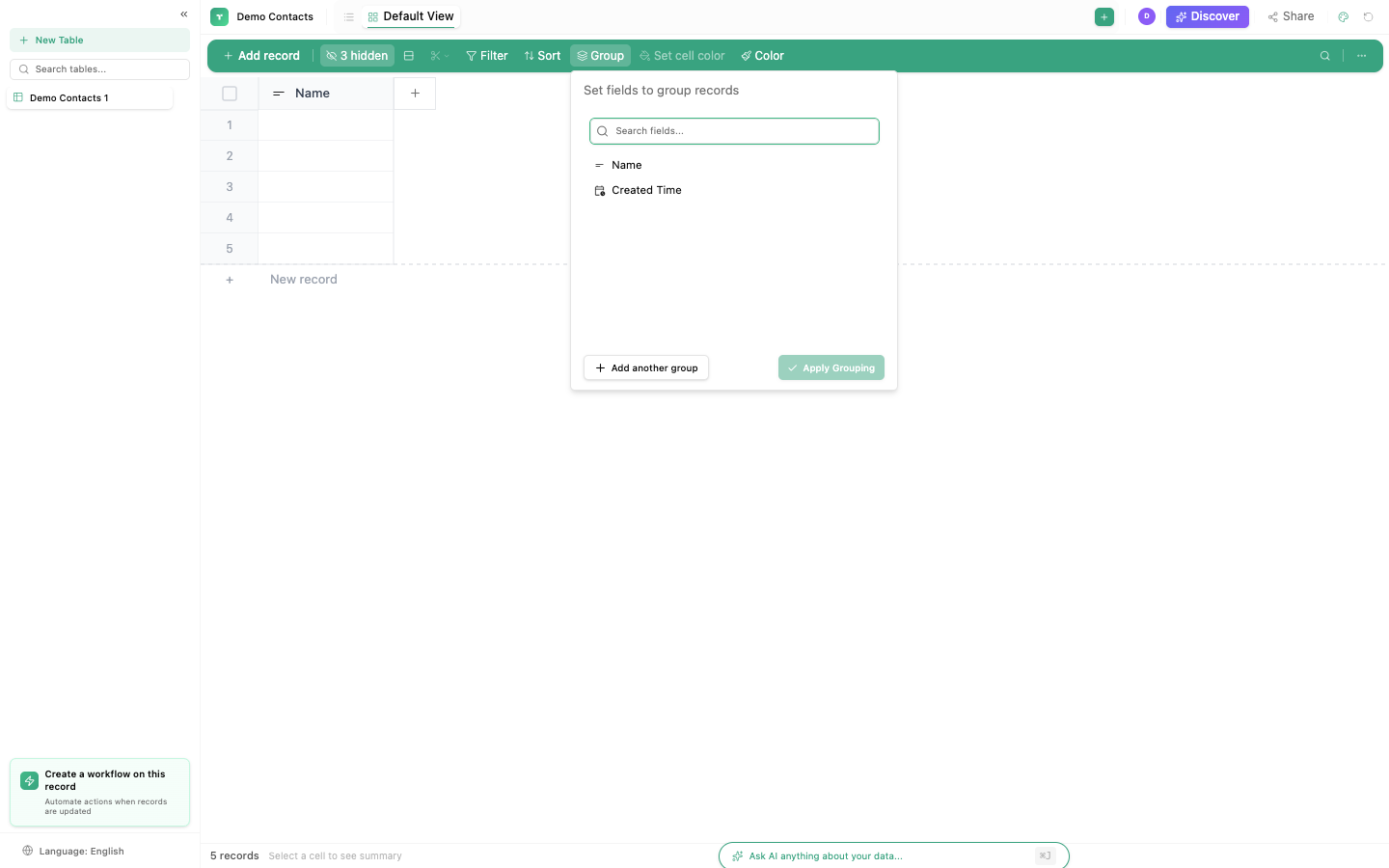Open the theme palette icon
The width and height of the screenshot is (1389, 868).
tap(1343, 16)
